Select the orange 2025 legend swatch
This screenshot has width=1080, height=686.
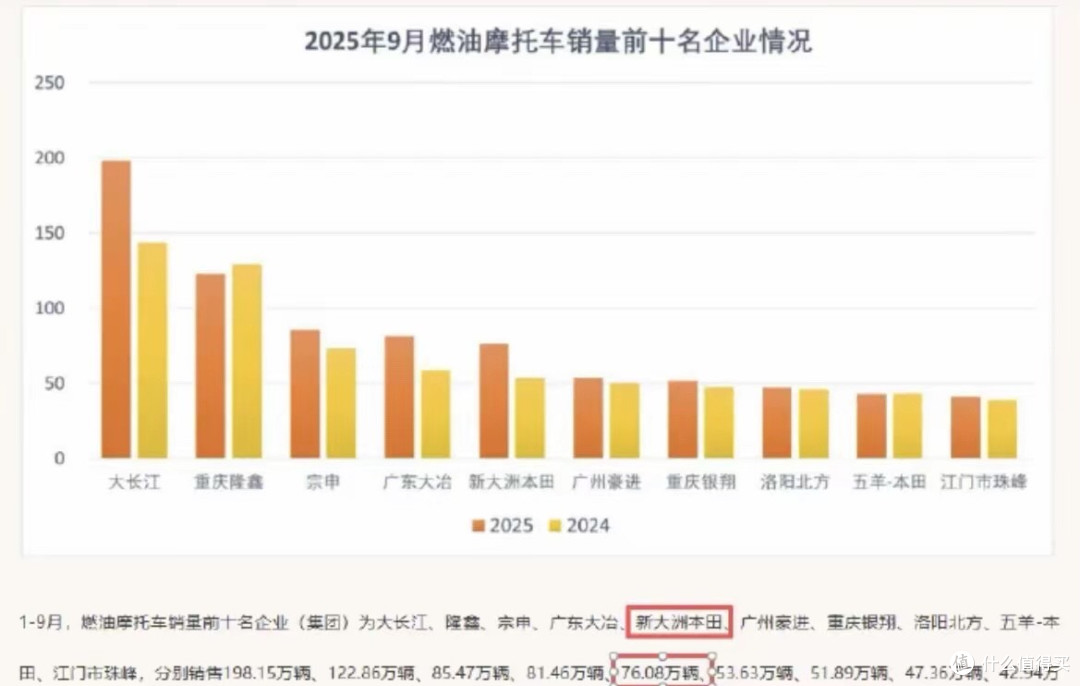click(478, 526)
